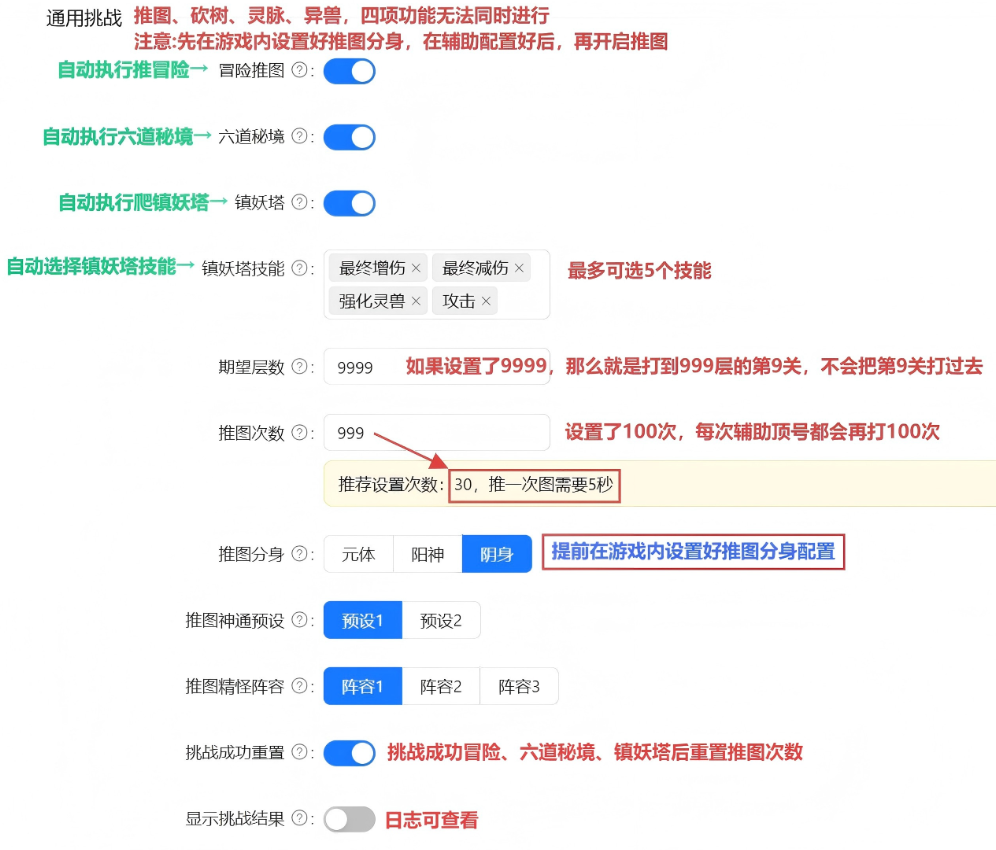
Task: Turn off the 镇妖塔 switch
Action: (x=349, y=203)
